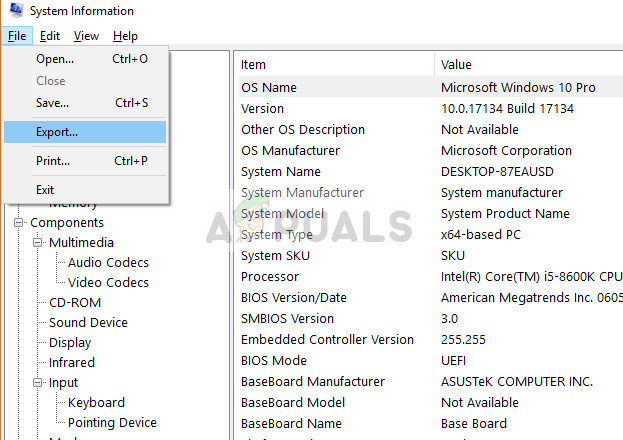This screenshot has width=623, height=440.
Task: Open the Help menu
Action: [125, 36]
